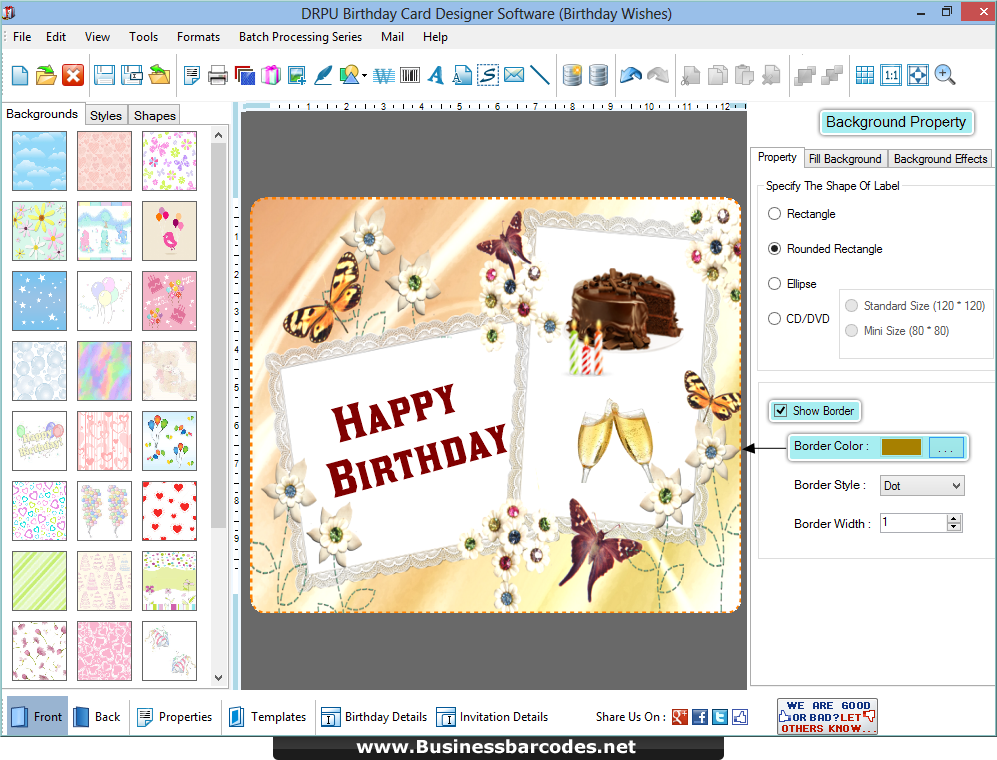Open the Fill Background tab

pos(845,159)
